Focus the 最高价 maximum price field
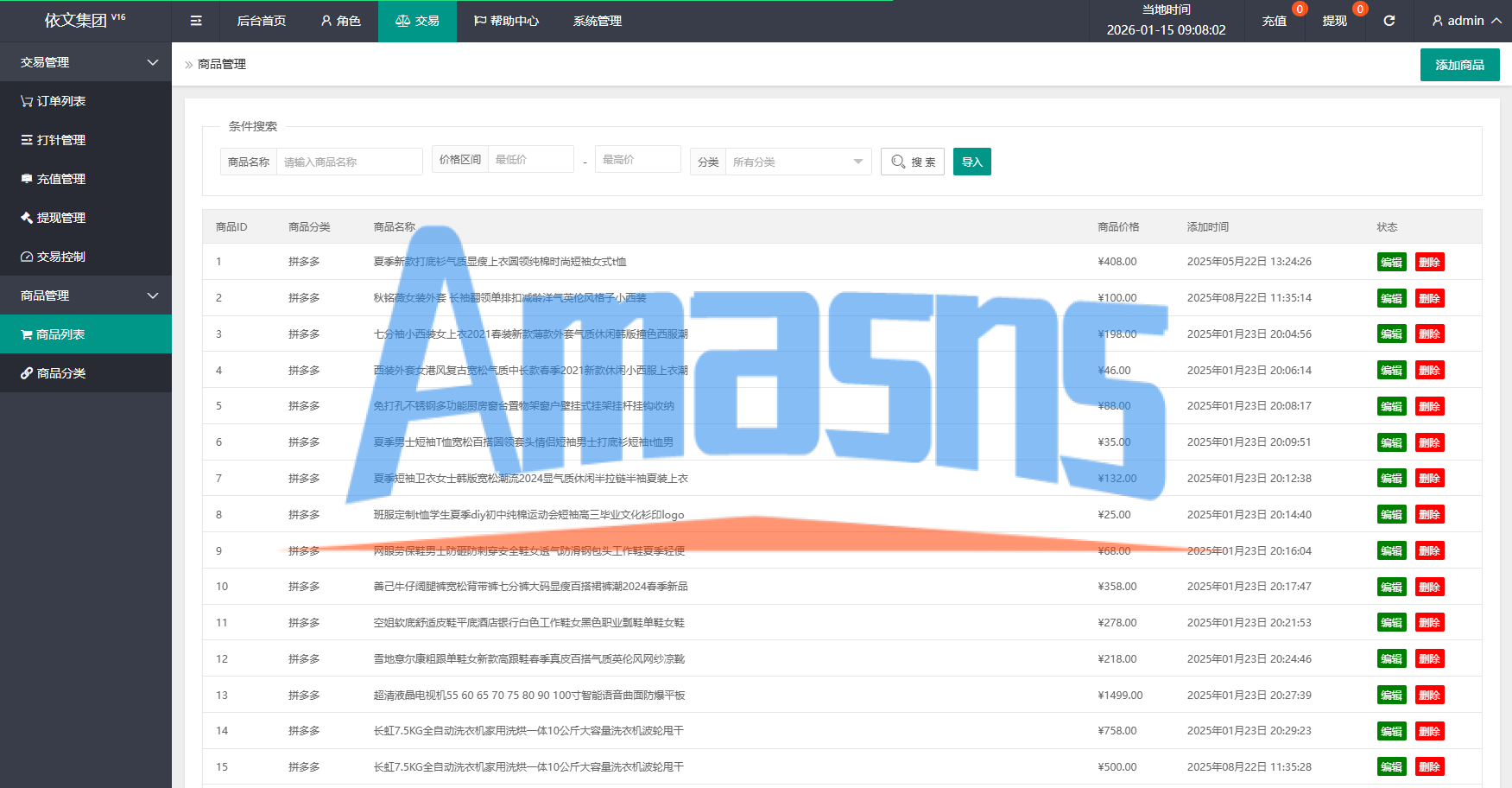1512x788 pixels. [638, 159]
